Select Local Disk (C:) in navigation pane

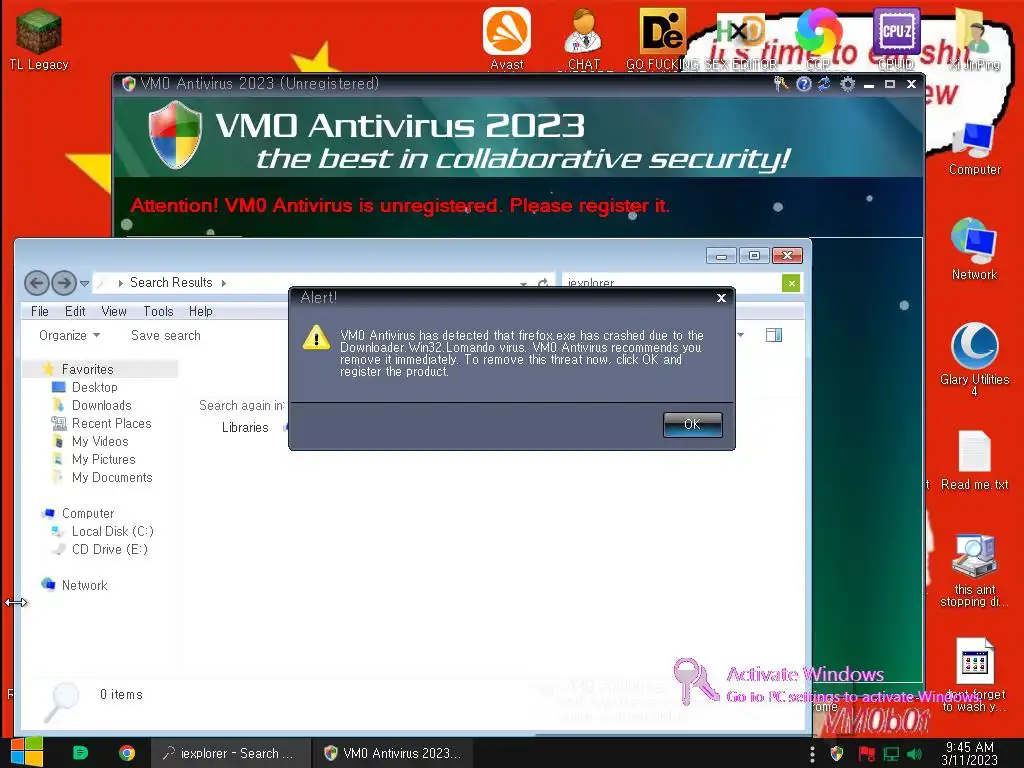pos(112,531)
